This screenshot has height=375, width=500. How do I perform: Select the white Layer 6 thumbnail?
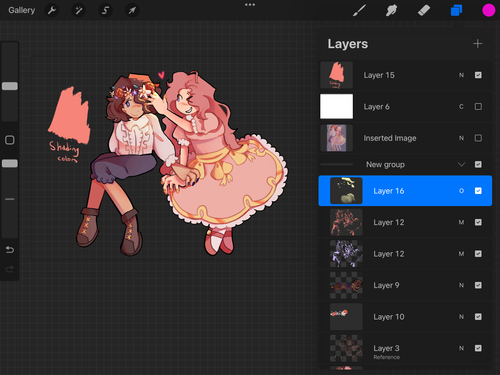[x=336, y=106]
